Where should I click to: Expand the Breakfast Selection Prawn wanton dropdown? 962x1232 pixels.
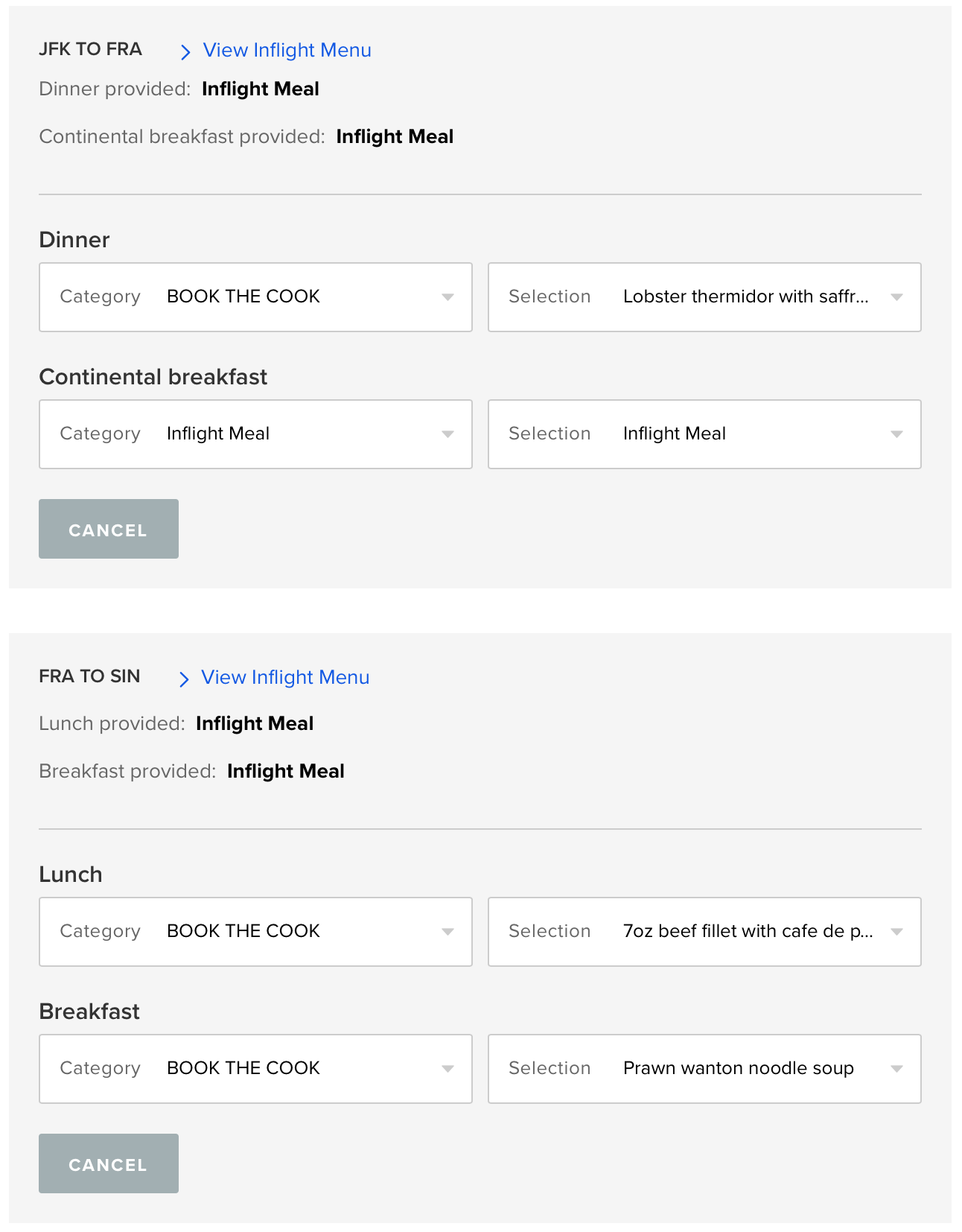(704, 1069)
